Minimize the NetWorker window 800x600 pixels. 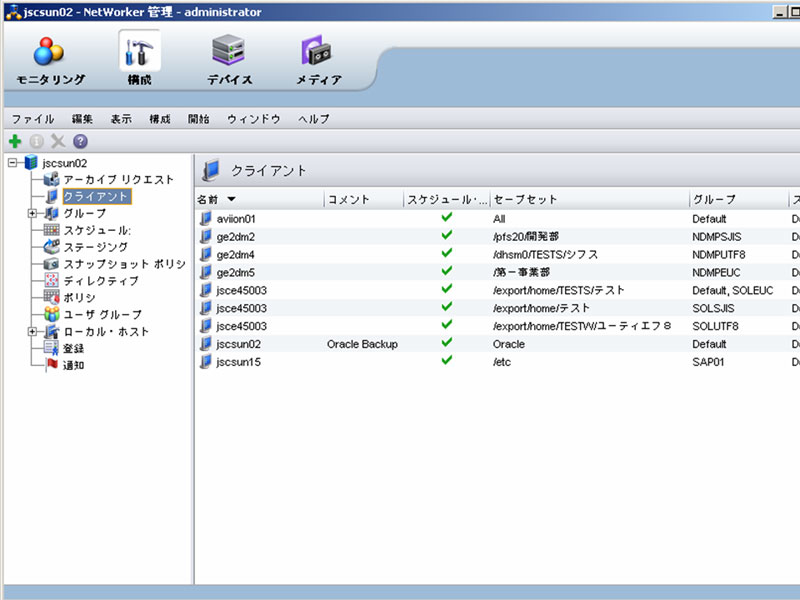[x=779, y=12]
